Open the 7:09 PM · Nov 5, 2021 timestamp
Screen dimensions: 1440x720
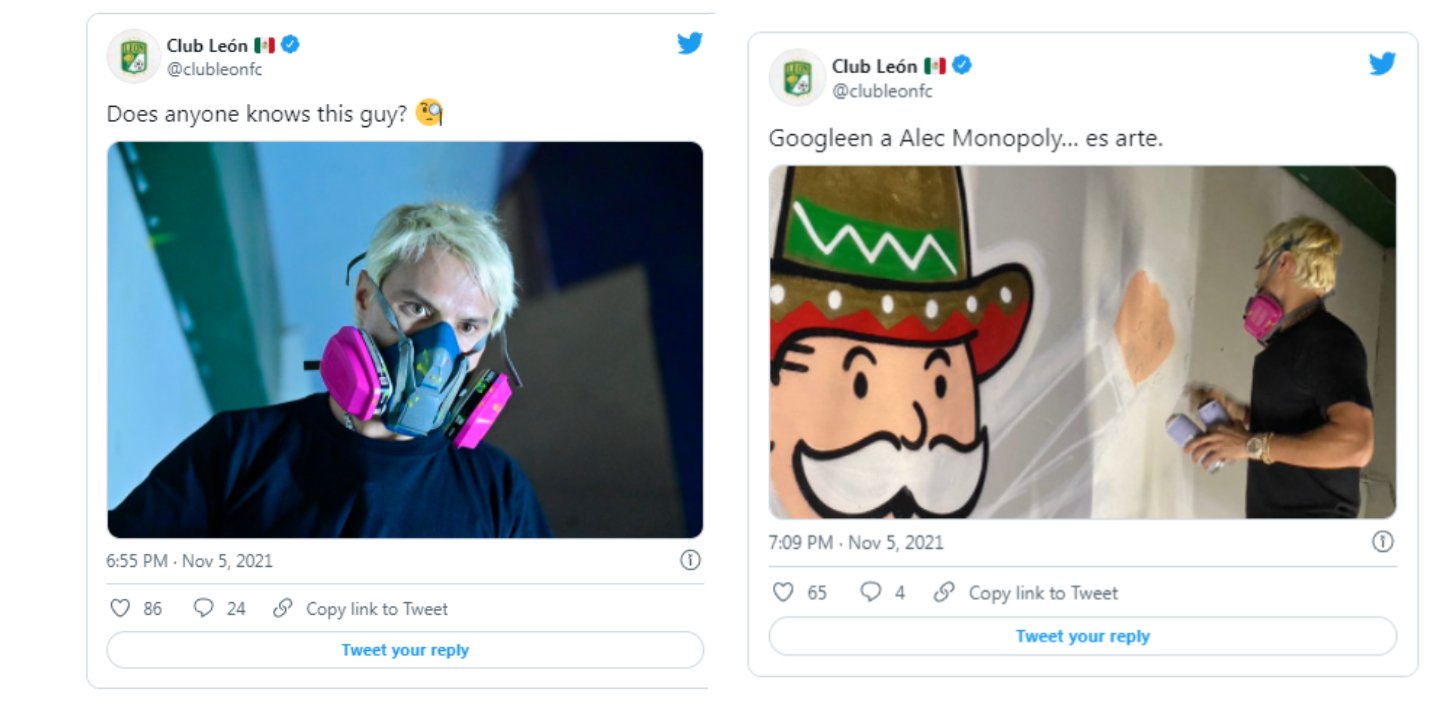pyautogui.click(x=855, y=543)
